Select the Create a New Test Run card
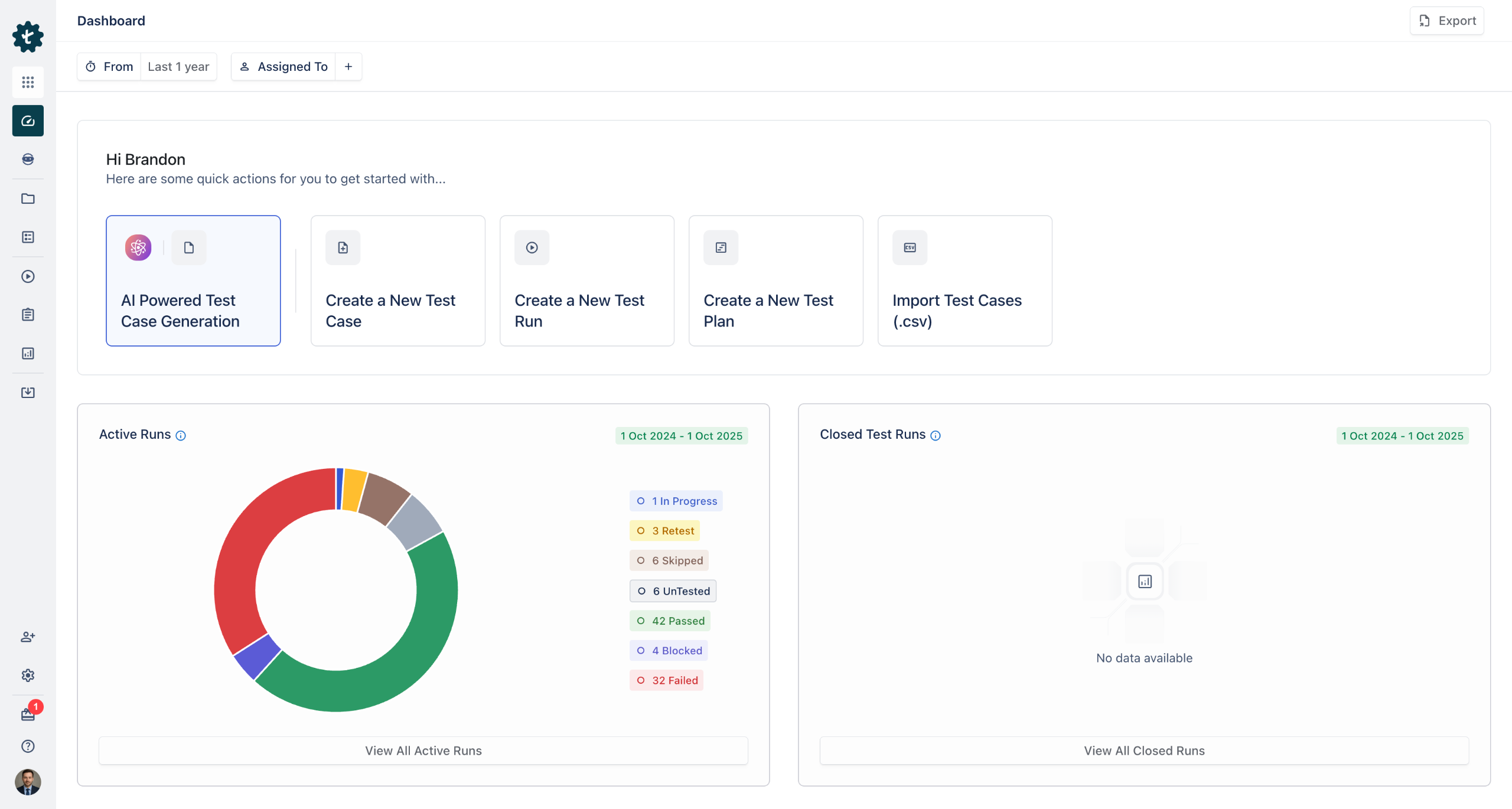The width and height of the screenshot is (1512, 809). pos(586,280)
